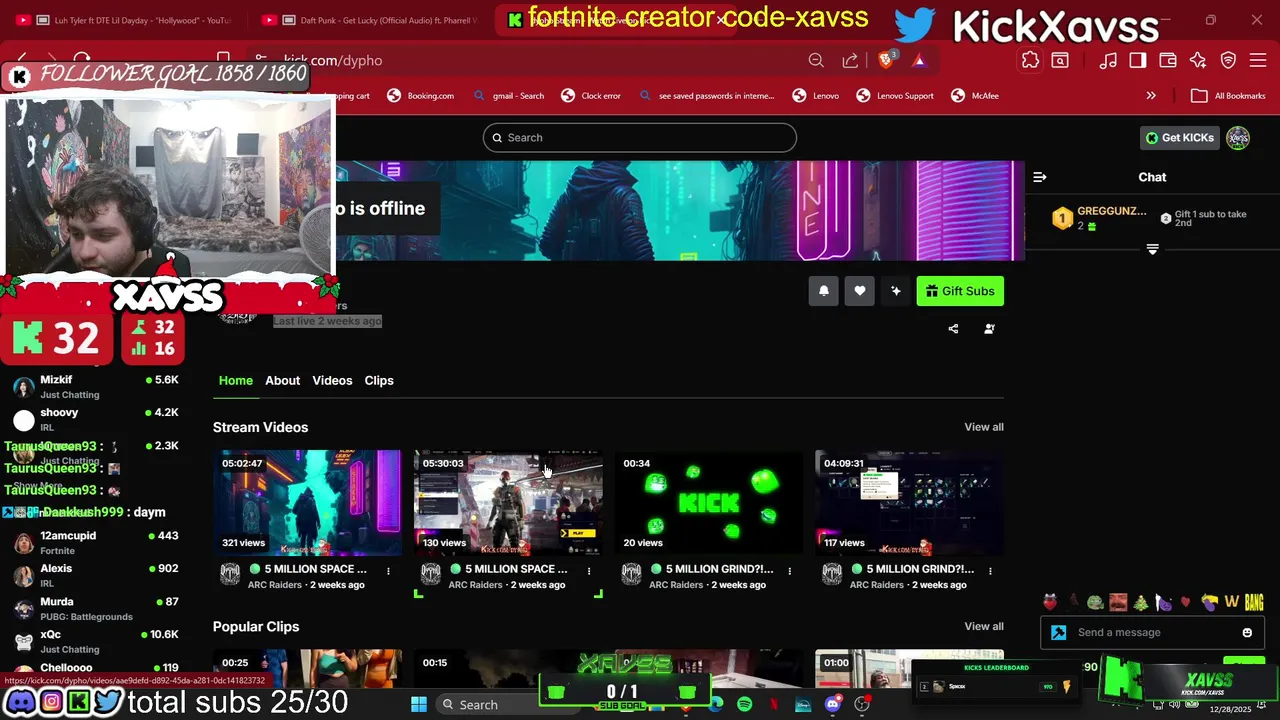Open Microsoft Edge from the taskbar

[x=716, y=704]
